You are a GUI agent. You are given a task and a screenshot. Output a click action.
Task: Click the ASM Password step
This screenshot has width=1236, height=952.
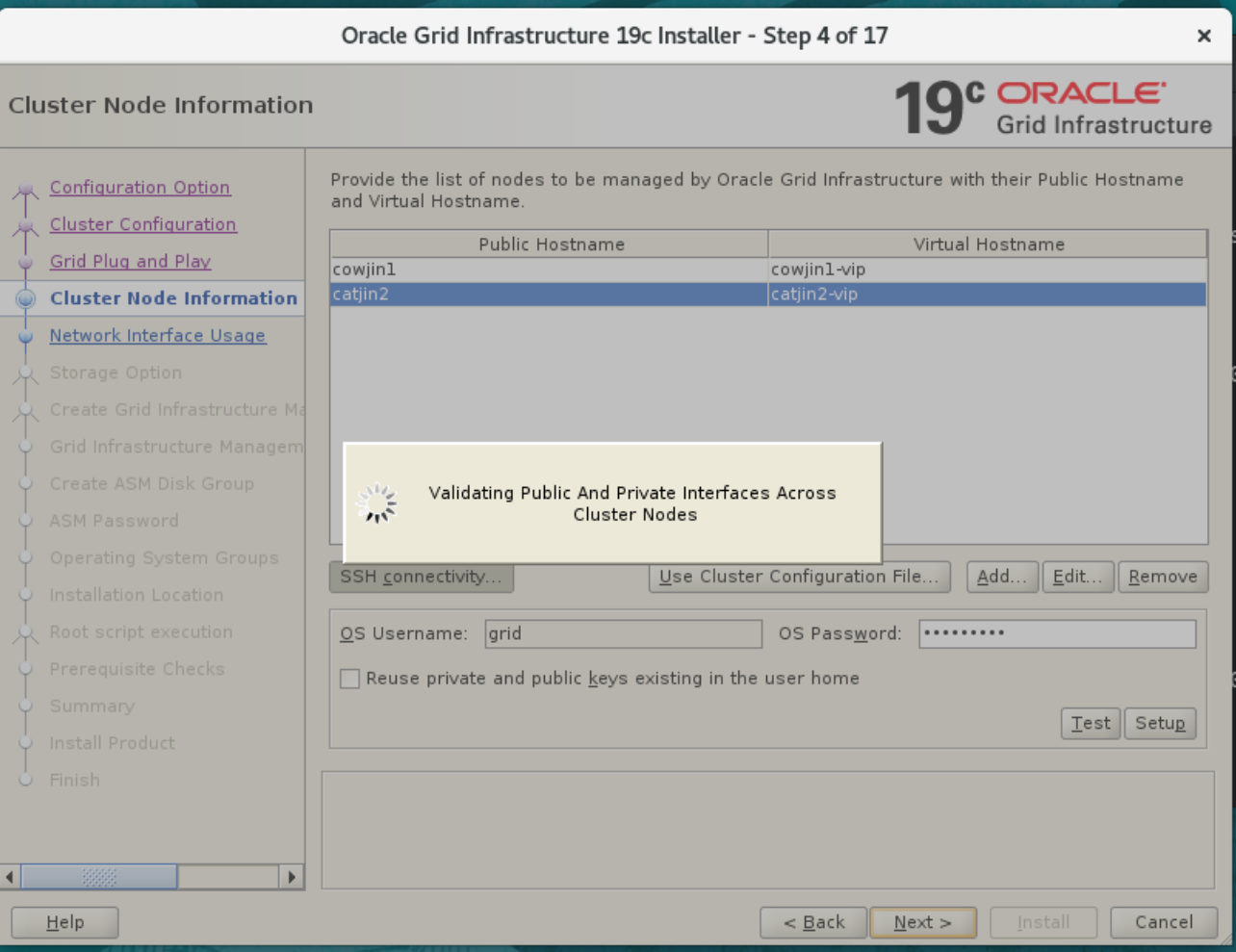(x=114, y=521)
